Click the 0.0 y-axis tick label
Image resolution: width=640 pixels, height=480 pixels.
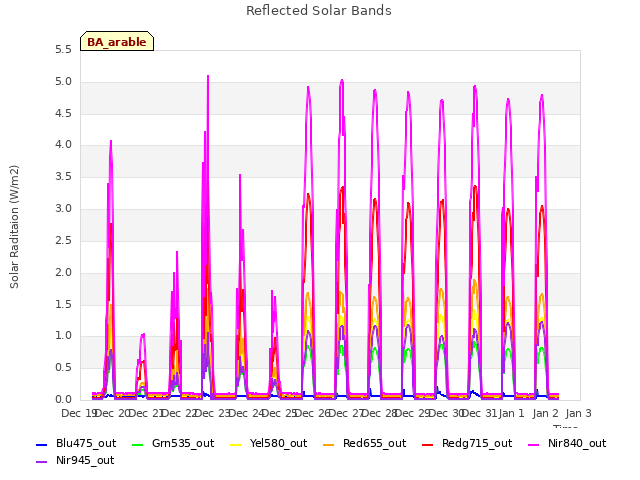63,400
